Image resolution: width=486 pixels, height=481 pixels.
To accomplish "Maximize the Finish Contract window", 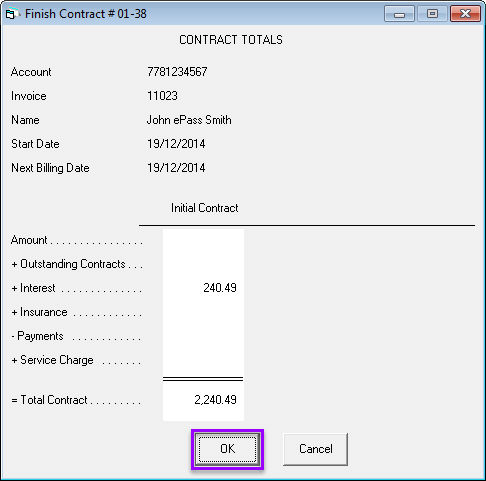I will 432,14.
